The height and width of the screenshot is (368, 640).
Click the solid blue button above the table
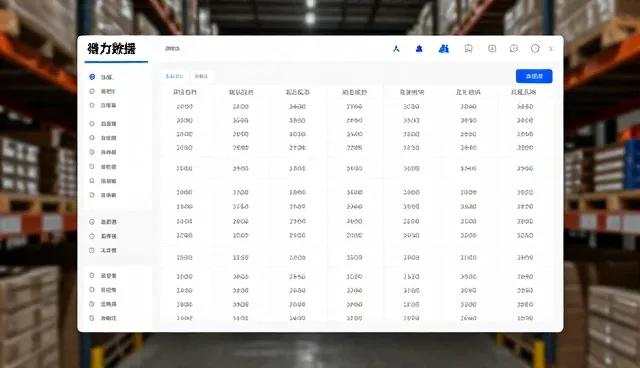coord(534,76)
